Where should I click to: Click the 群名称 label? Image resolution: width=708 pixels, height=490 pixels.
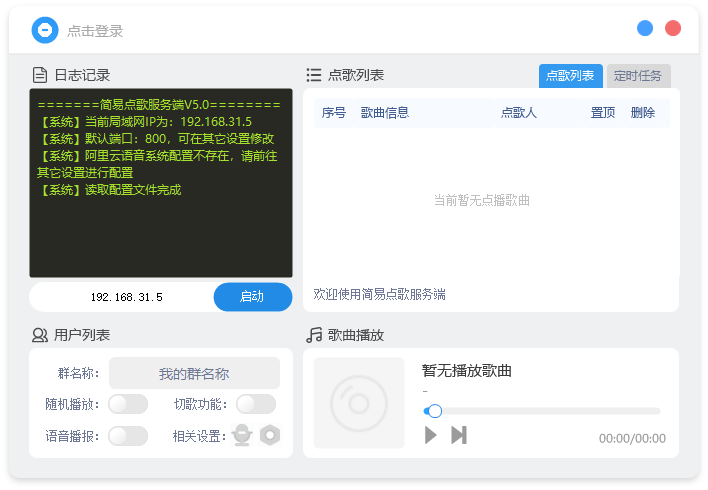tap(78, 373)
